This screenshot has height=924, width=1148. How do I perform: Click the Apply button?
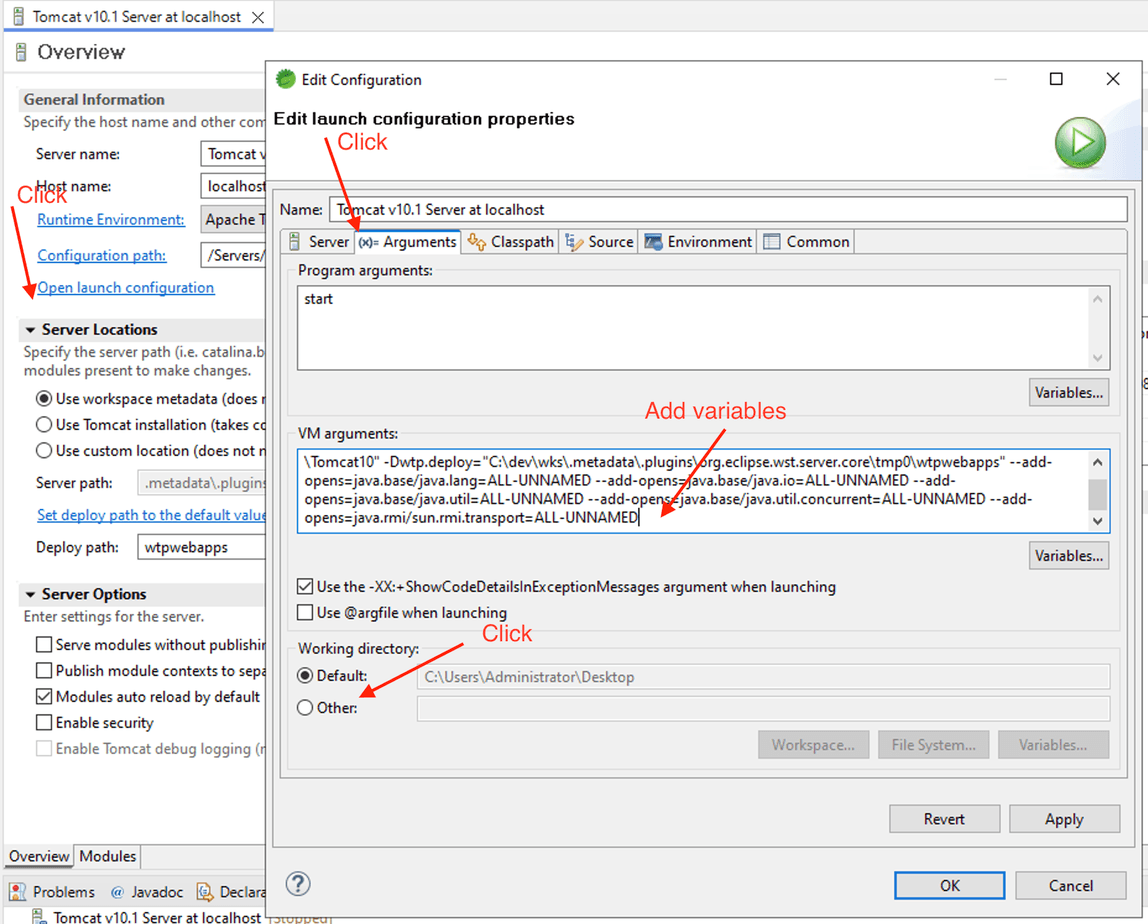click(1064, 818)
